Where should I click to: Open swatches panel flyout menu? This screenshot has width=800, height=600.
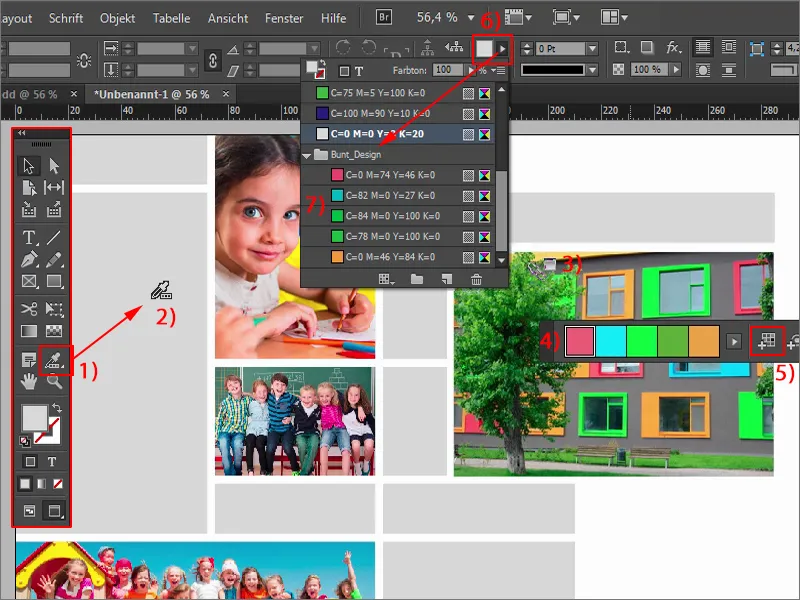pos(497,71)
